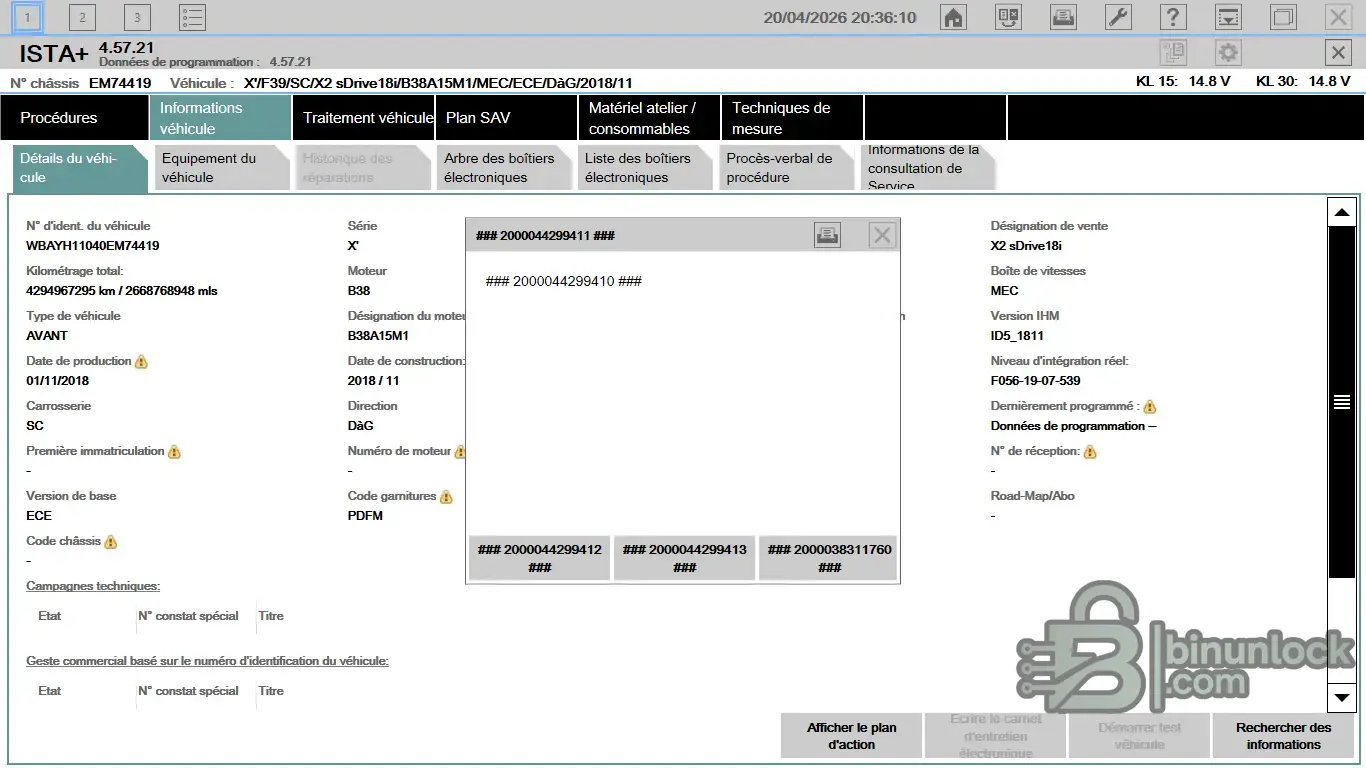
Task: Select session tab number 1
Action: coord(28,17)
